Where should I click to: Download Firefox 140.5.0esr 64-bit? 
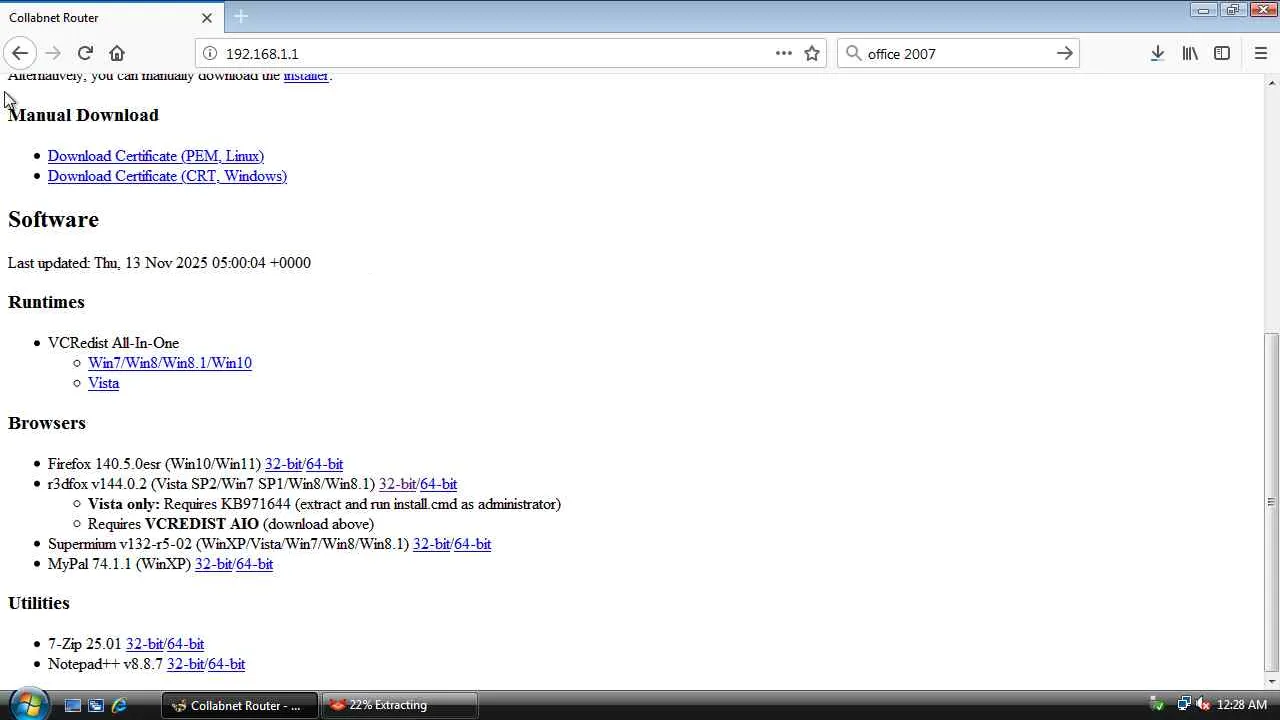(x=325, y=464)
